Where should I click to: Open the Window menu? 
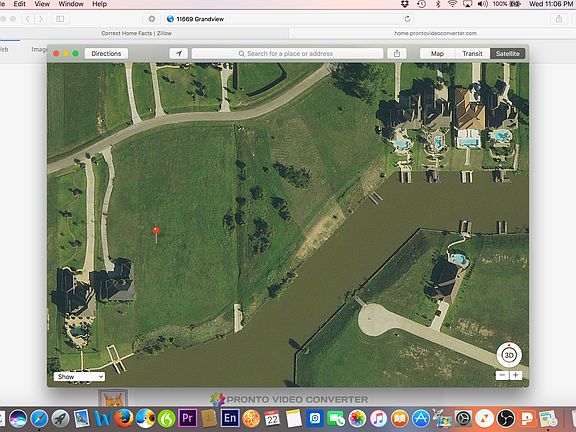[71, 4]
